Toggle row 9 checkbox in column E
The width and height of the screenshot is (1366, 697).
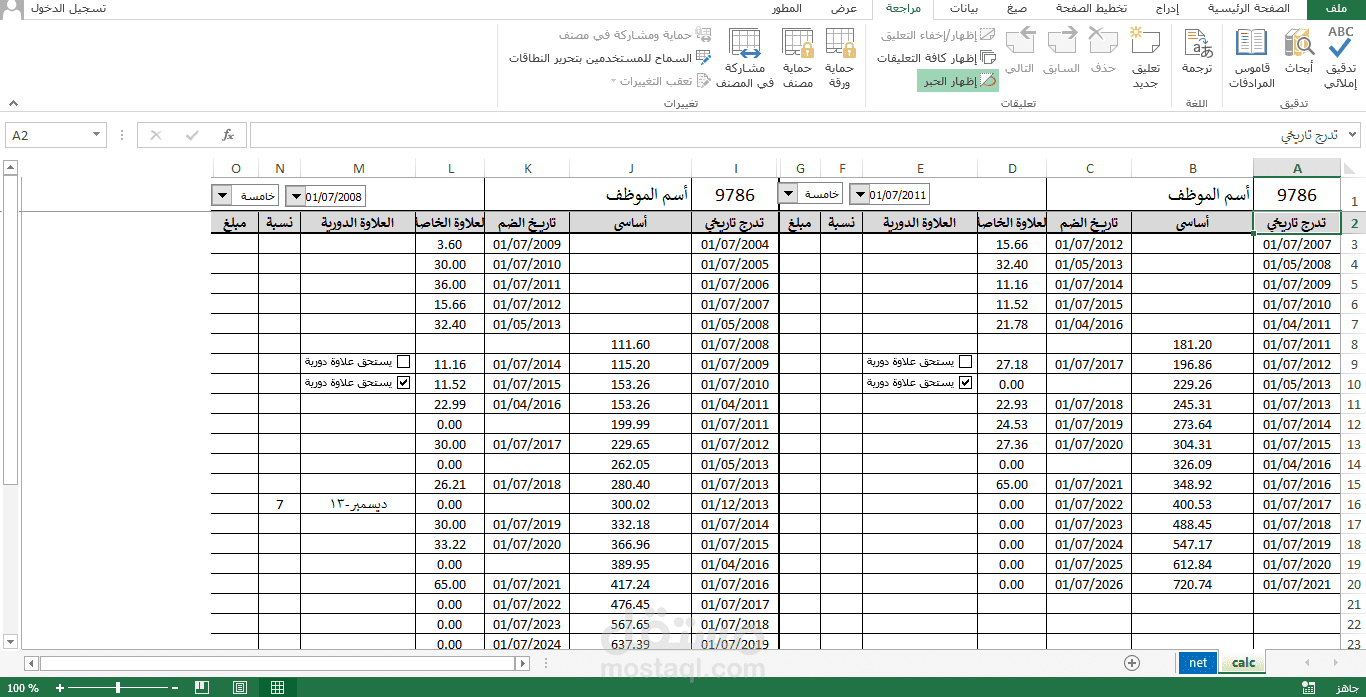coord(965,362)
